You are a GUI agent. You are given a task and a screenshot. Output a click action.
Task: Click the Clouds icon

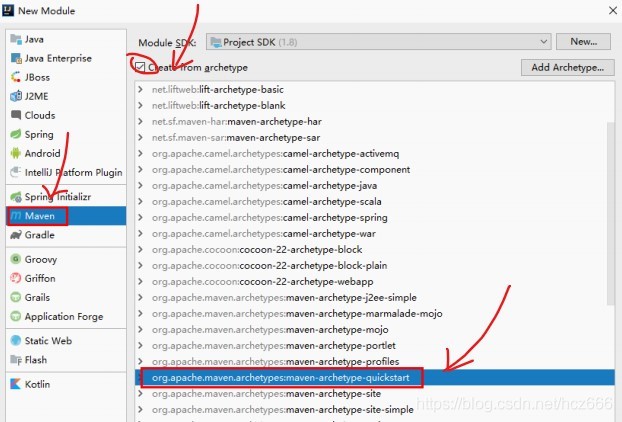(16, 115)
